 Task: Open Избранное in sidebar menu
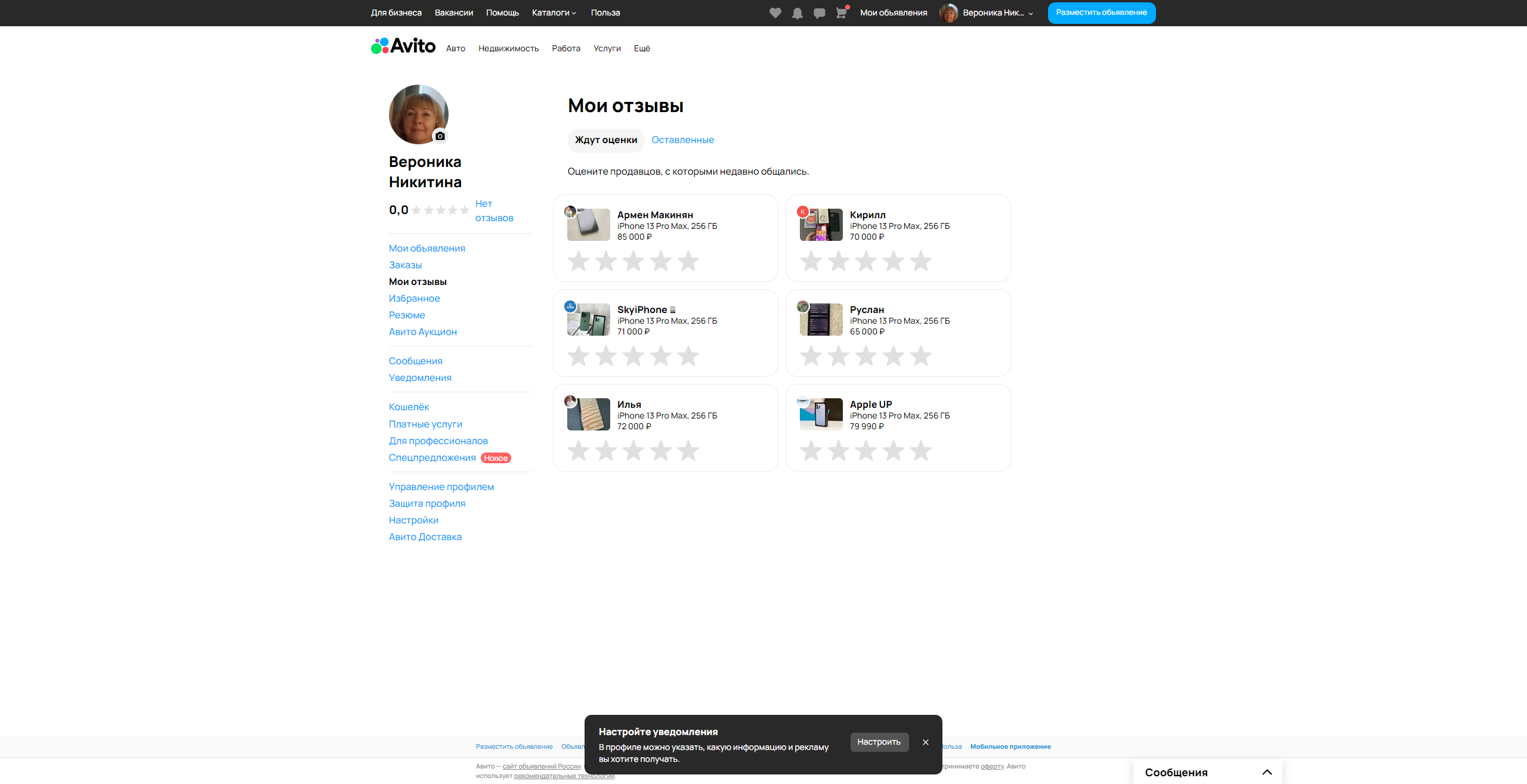point(414,298)
